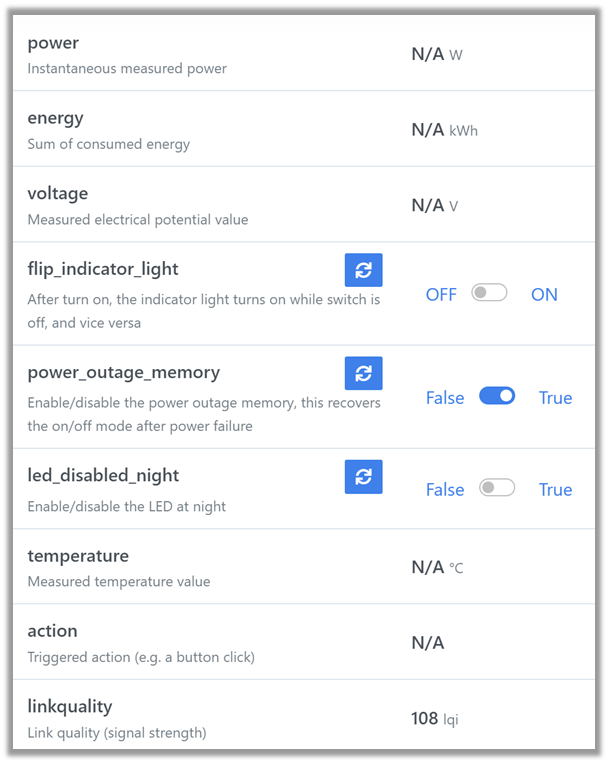Select the temperature row label
Screen dimensions: 608x764
click(x=78, y=556)
